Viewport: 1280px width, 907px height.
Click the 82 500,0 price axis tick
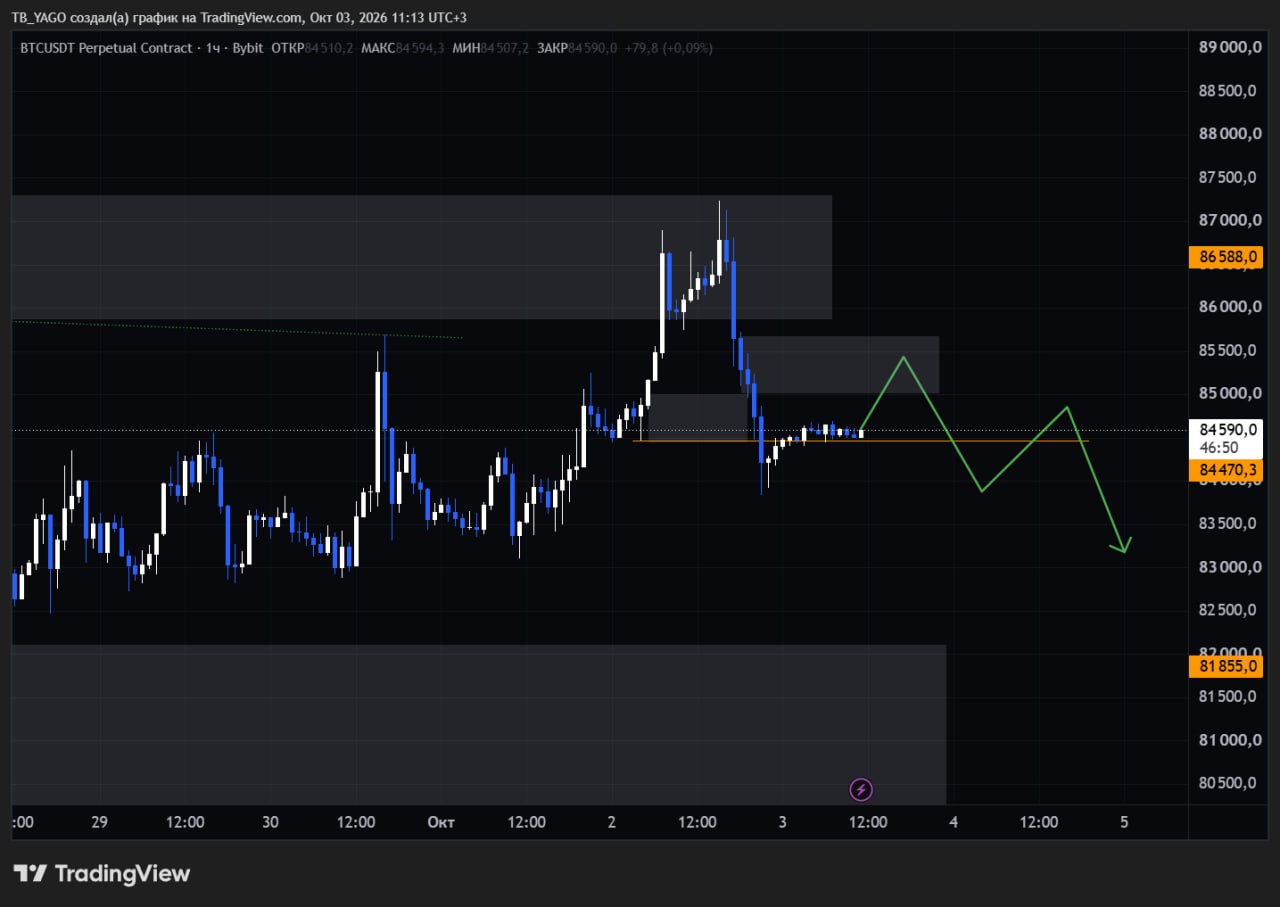(1228, 610)
